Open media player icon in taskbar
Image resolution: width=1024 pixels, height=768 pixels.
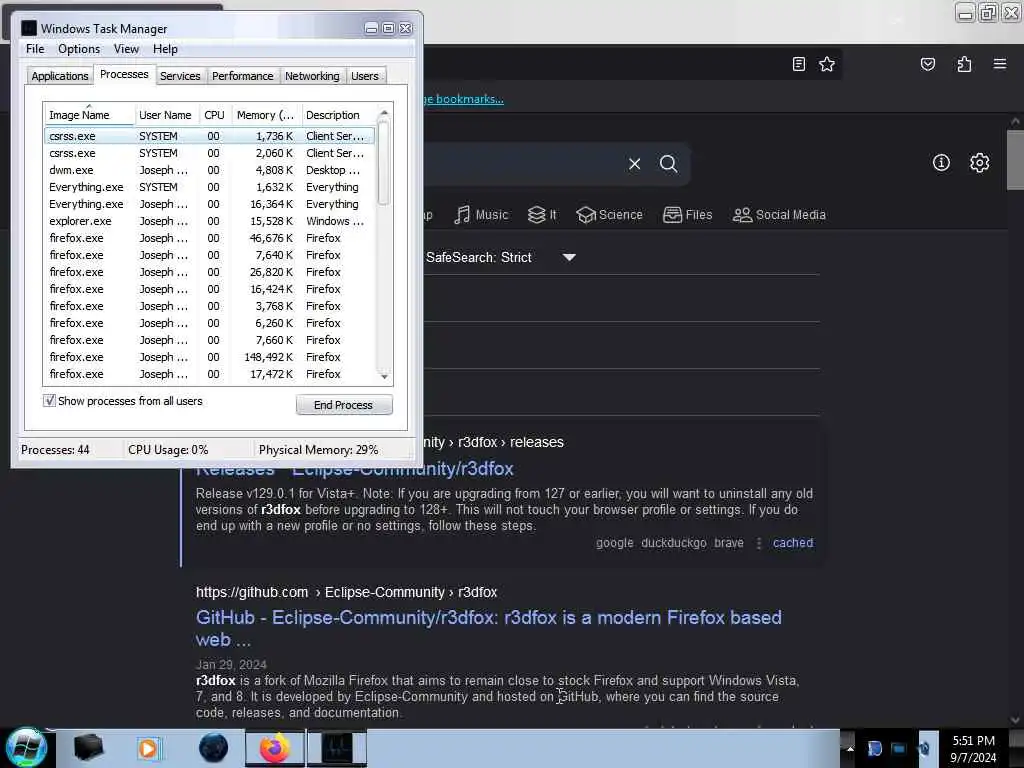pyautogui.click(x=148, y=748)
